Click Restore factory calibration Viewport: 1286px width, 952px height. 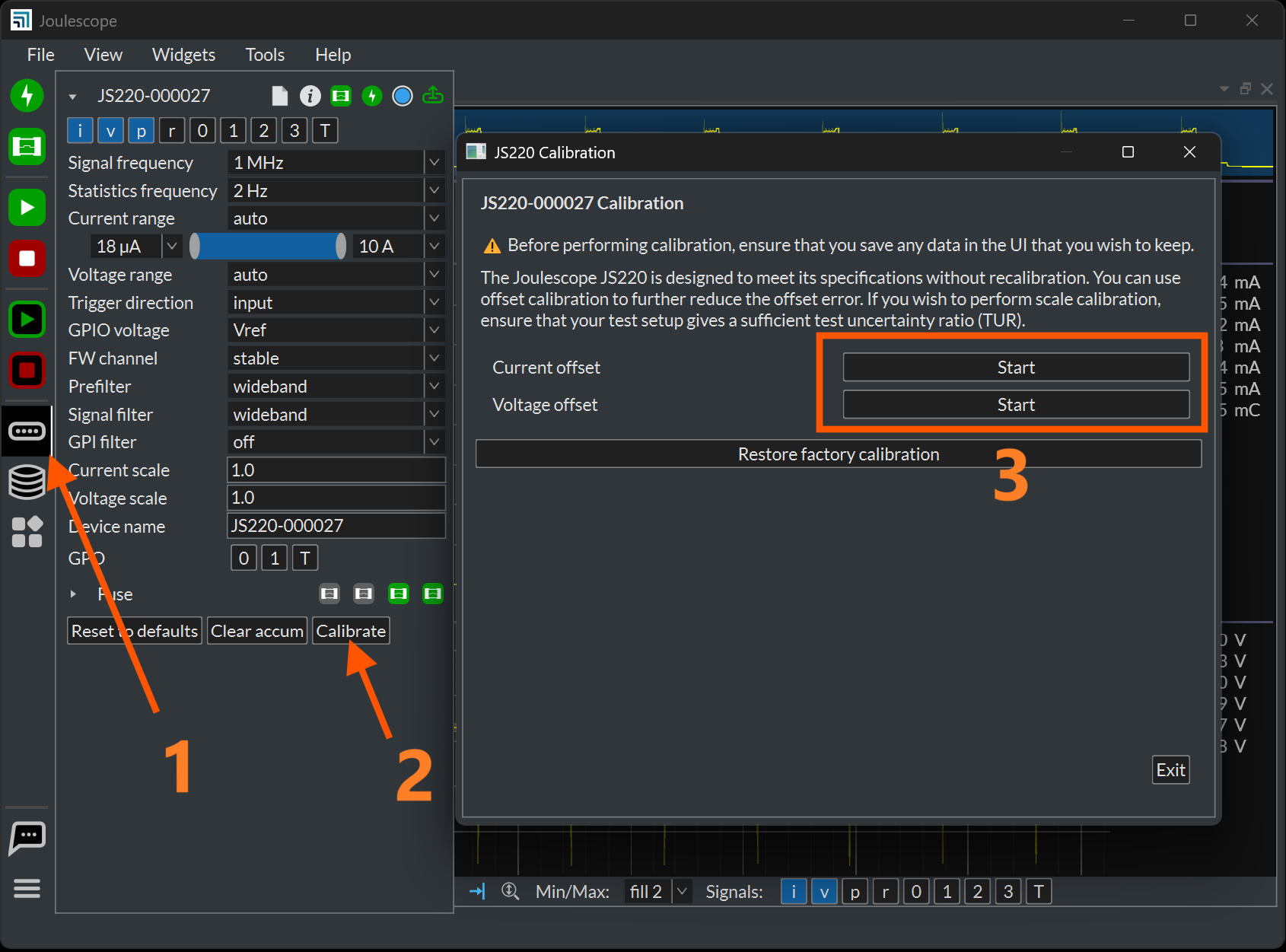click(839, 454)
